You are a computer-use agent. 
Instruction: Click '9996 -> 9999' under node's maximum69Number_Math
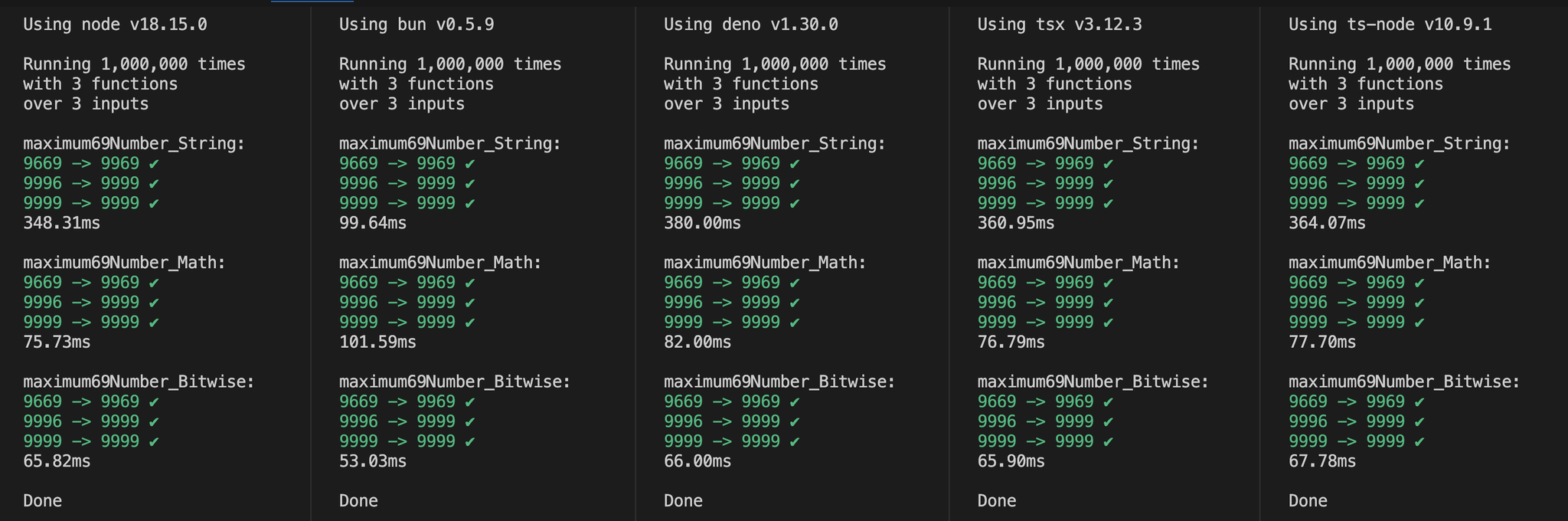(81, 303)
